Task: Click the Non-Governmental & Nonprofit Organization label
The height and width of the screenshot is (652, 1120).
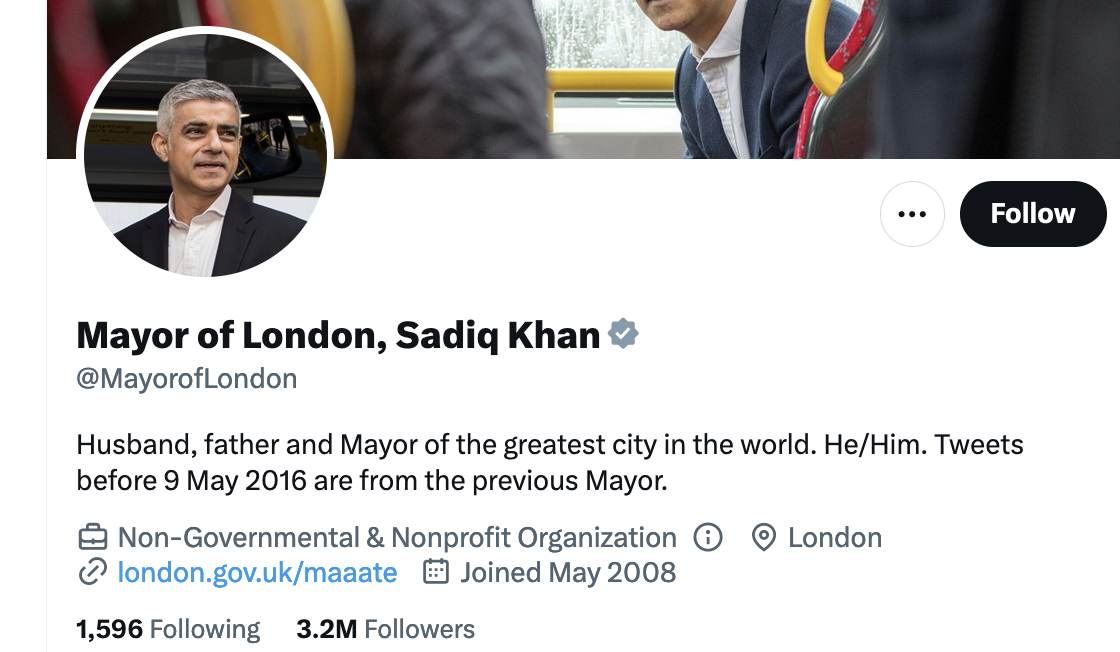Action: 397,538
